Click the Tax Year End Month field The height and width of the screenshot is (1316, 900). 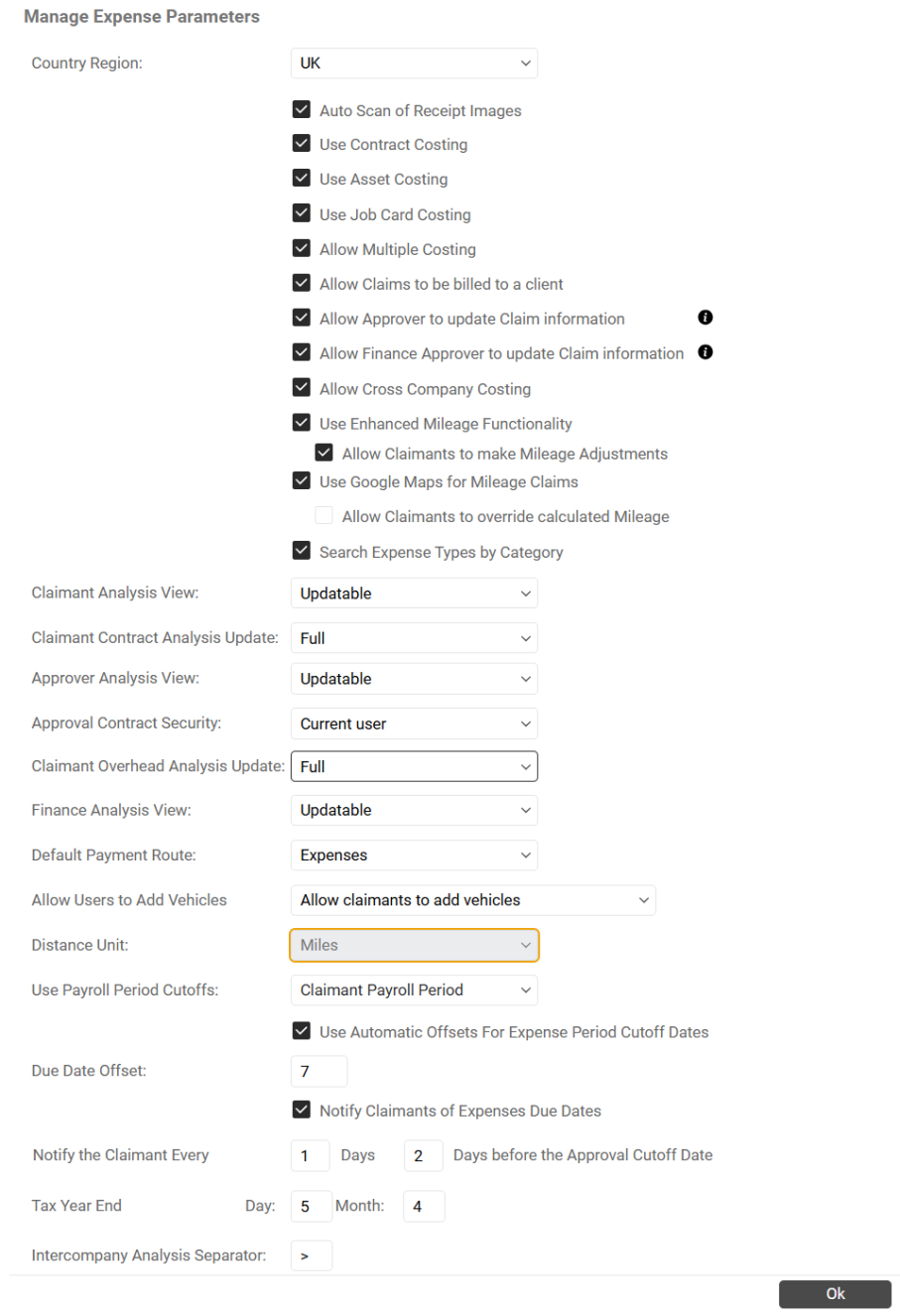(424, 1206)
